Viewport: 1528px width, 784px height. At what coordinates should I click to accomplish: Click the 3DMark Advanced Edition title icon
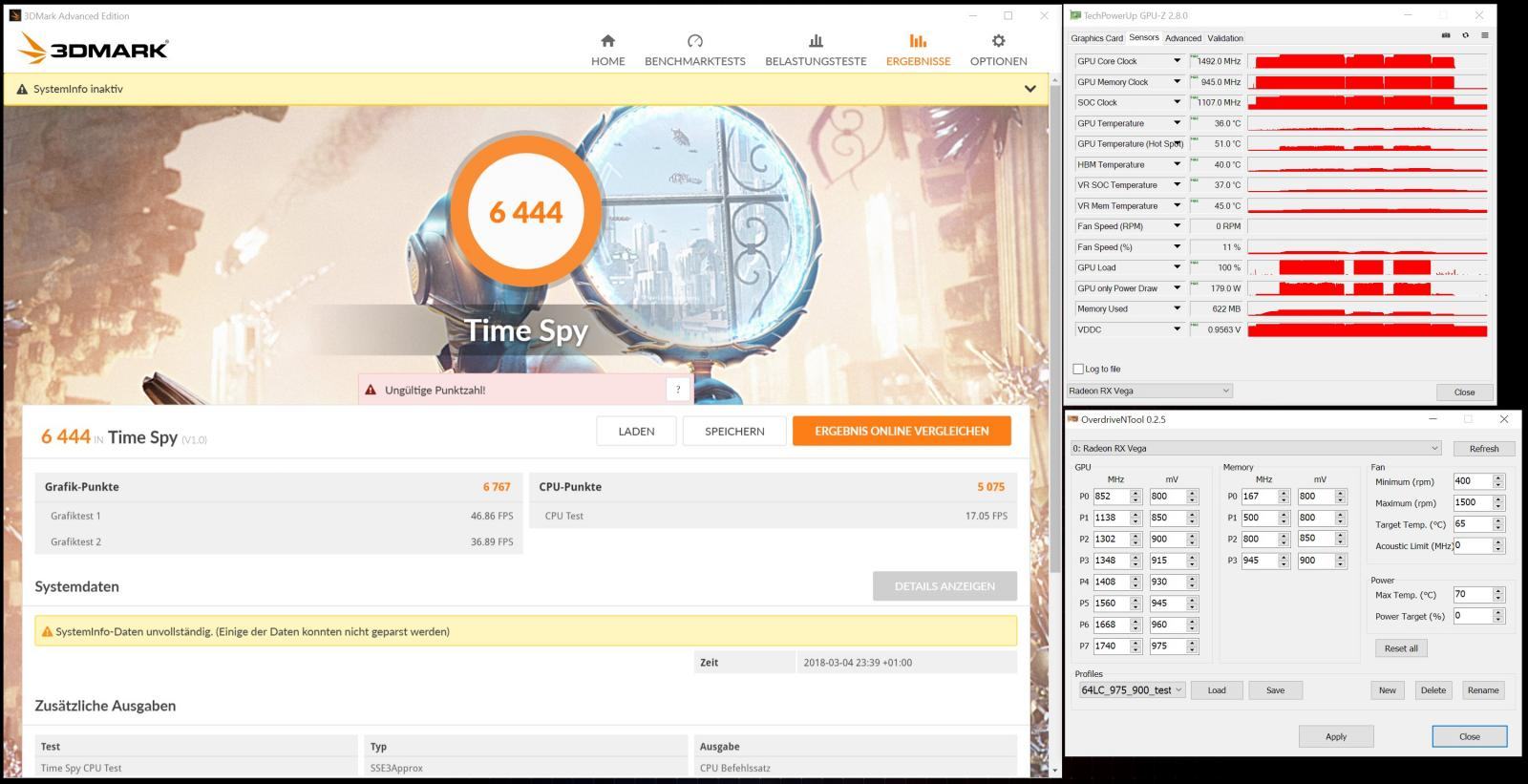coord(15,15)
